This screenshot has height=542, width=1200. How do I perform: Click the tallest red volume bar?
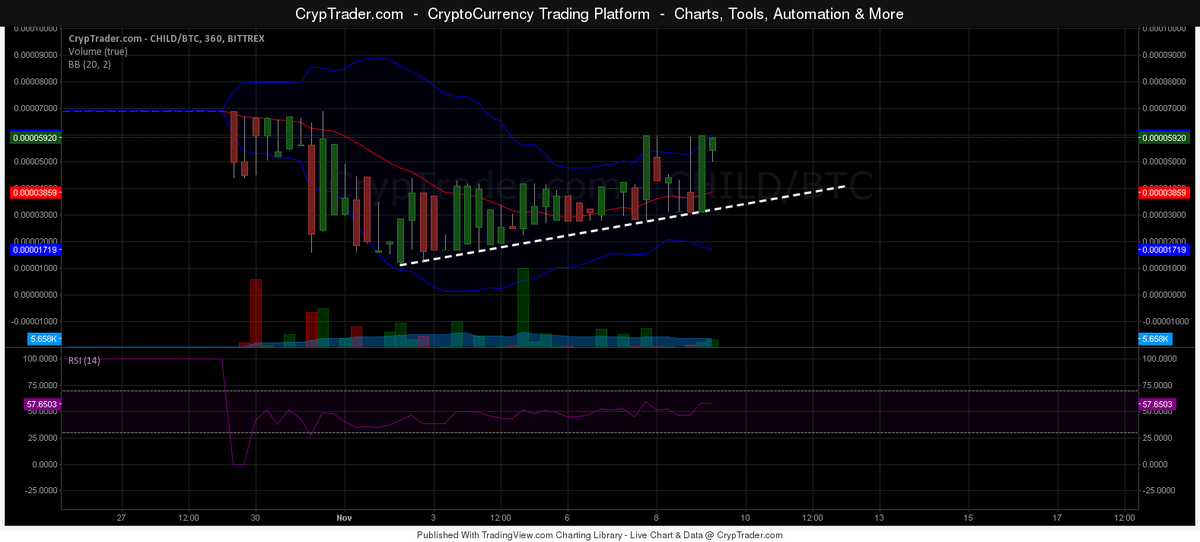click(x=255, y=313)
